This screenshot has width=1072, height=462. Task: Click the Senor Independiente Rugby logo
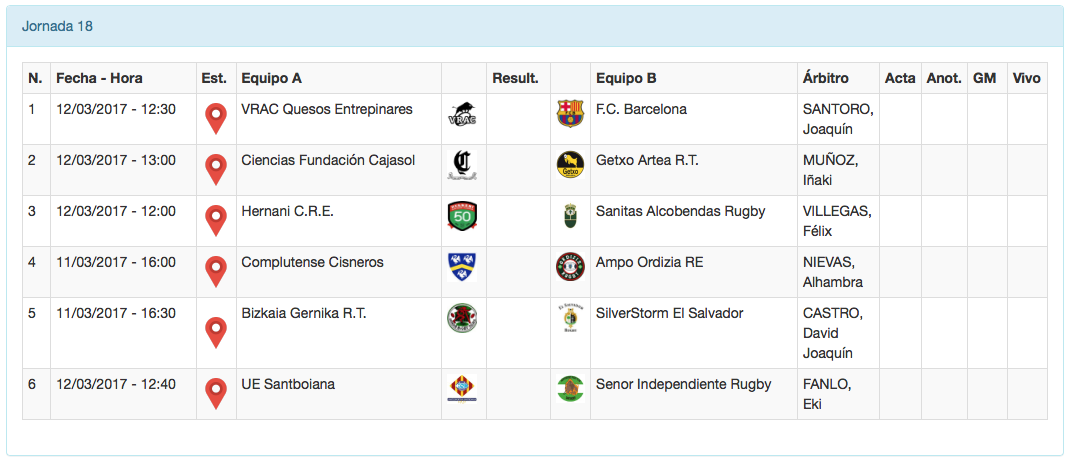click(x=569, y=389)
